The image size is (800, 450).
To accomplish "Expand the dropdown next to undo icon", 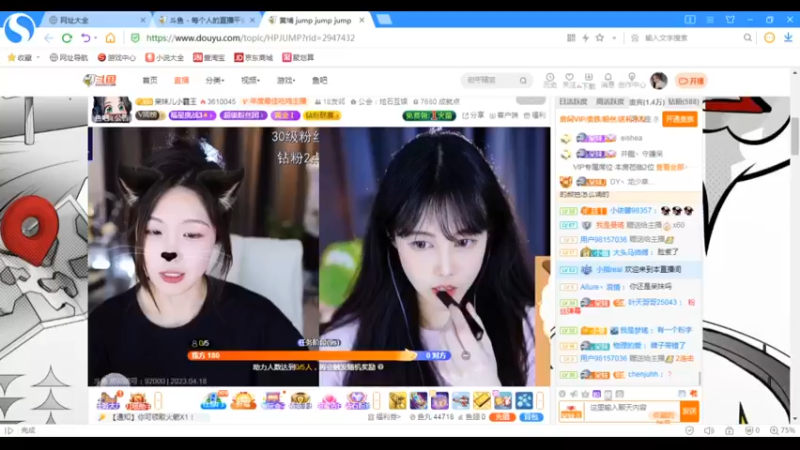I will coord(95,38).
